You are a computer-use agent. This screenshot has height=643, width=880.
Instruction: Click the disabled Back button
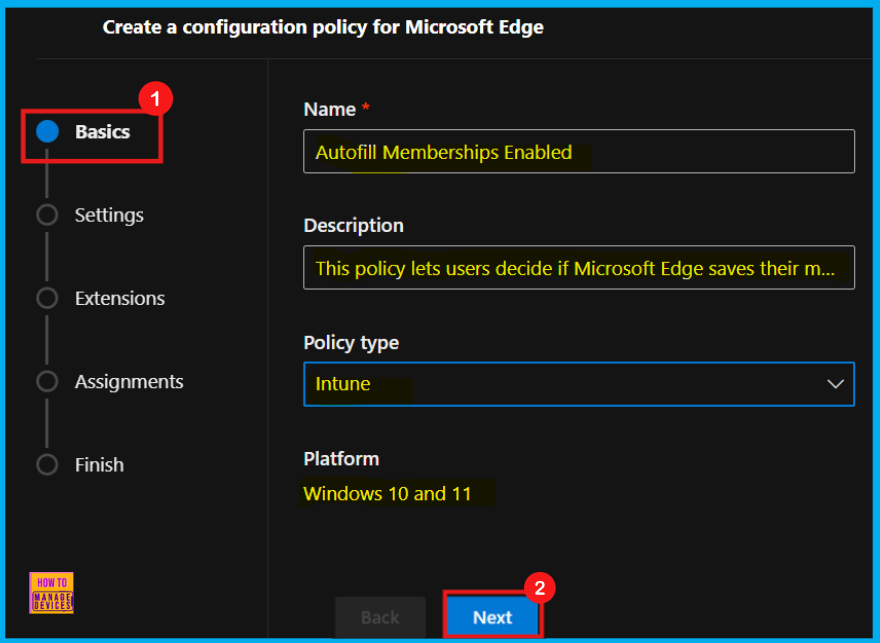pos(380,617)
